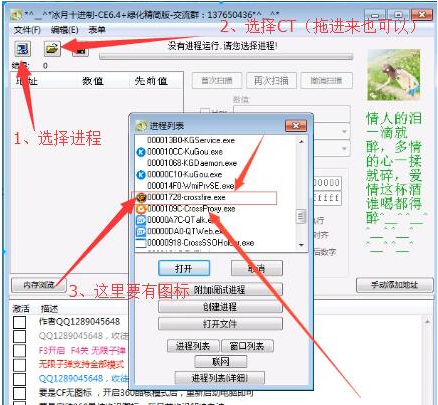Click the 激活 column header

click(x=21, y=309)
